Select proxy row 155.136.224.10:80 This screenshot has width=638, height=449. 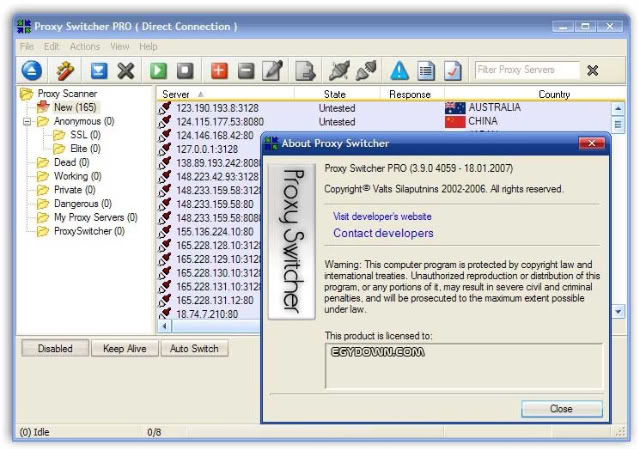[215, 232]
